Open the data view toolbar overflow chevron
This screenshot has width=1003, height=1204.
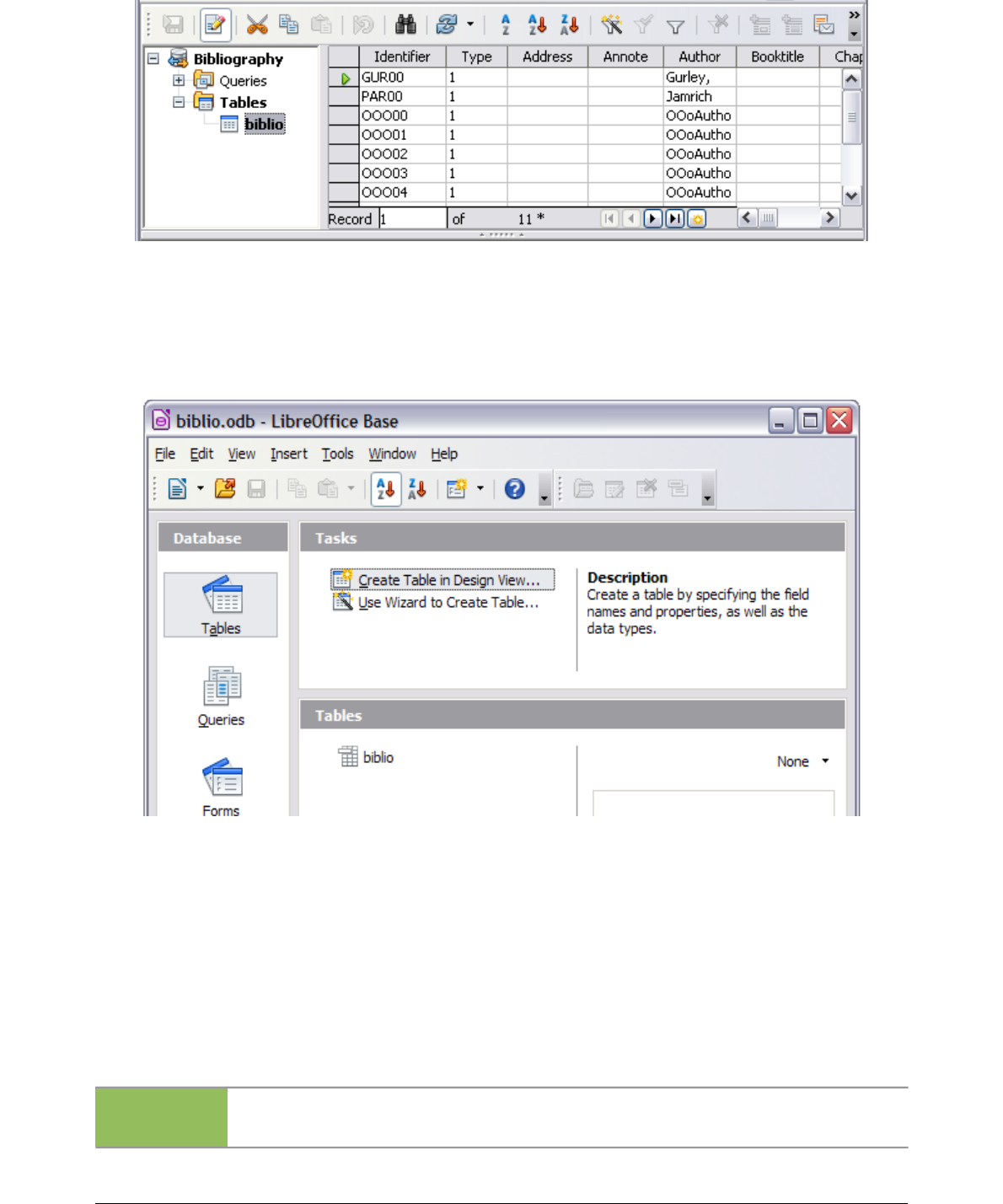pyautogui.click(x=855, y=15)
